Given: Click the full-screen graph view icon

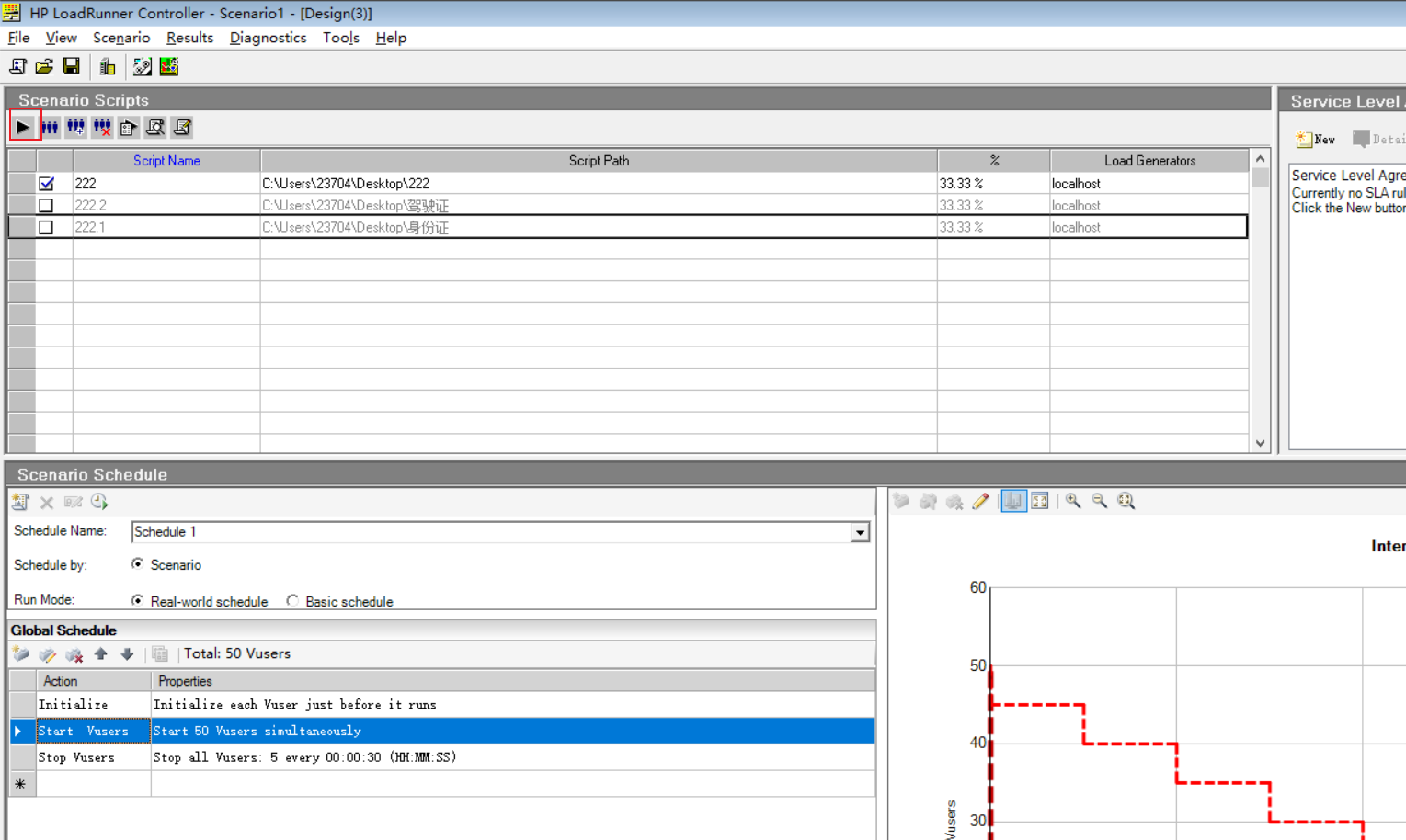Looking at the screenshot, I should click(1040, 501).
